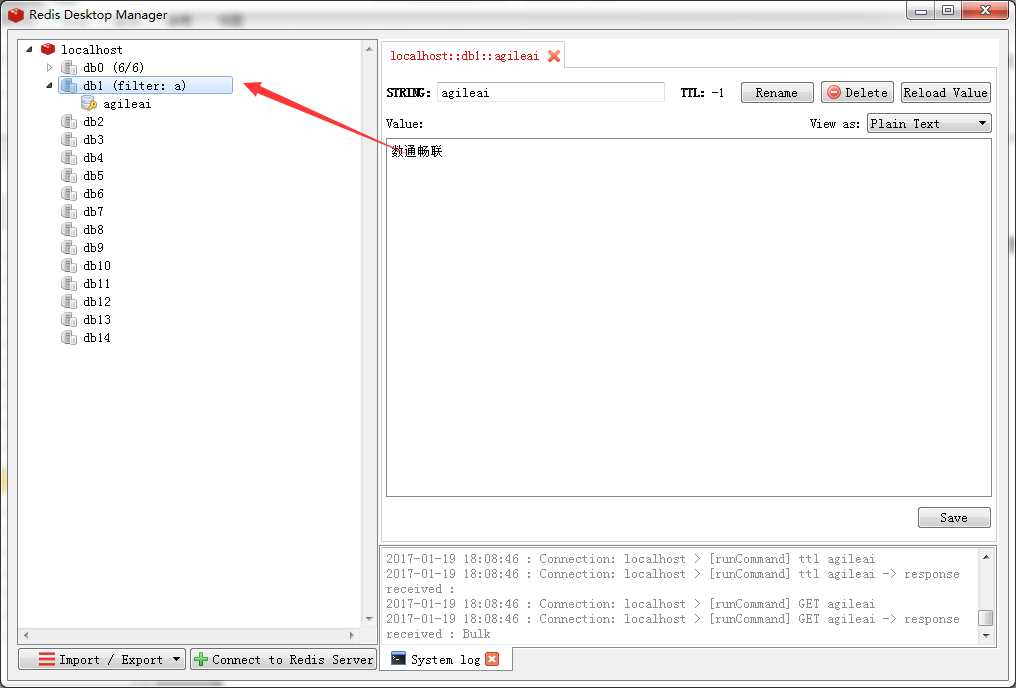
Task: Collapse the db1 (filter: a) node
Action: coord(49,86)
